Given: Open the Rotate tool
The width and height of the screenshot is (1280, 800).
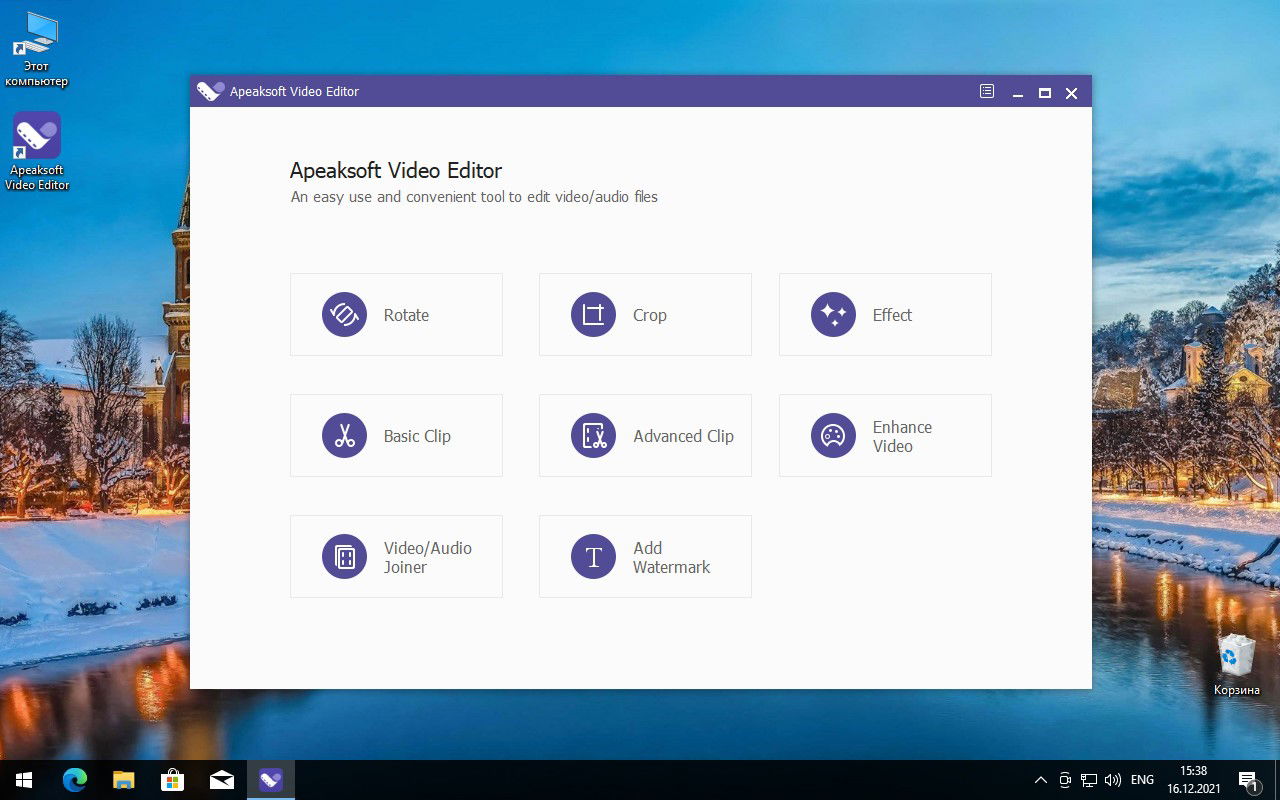Looking at the screenshot, I should point(396,314).
